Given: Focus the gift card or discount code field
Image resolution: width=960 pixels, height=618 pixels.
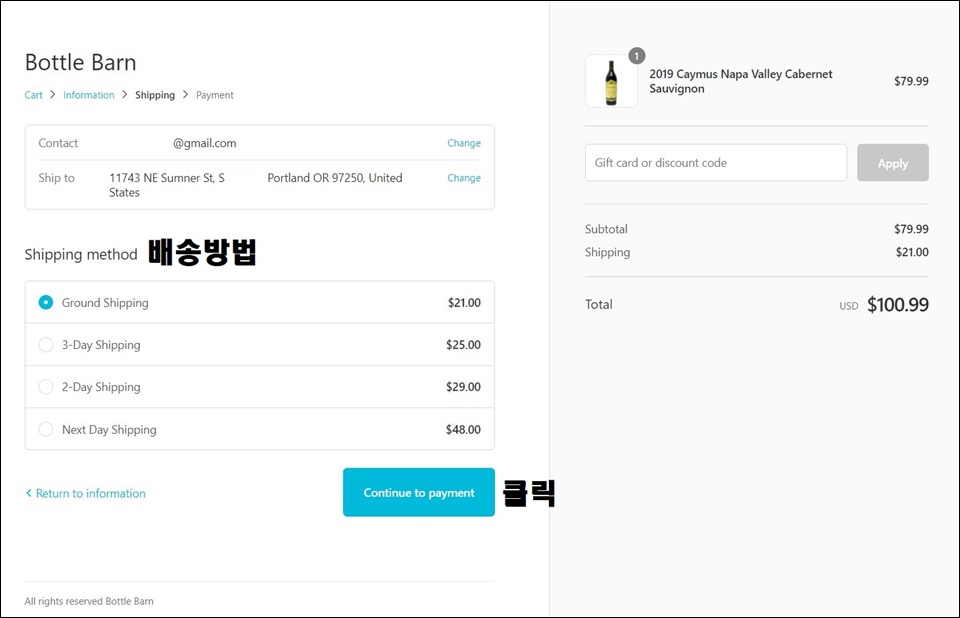Looking at the screenshot, I should pos(716,163).
